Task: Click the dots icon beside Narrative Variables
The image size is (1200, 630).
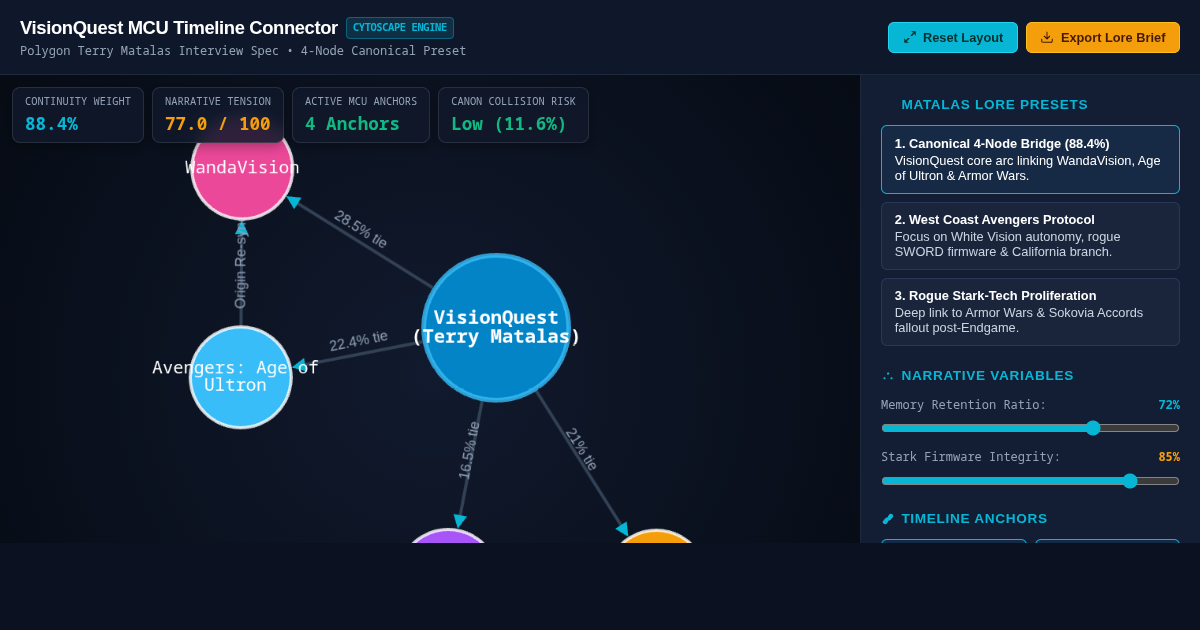Action: pos(888,376)
